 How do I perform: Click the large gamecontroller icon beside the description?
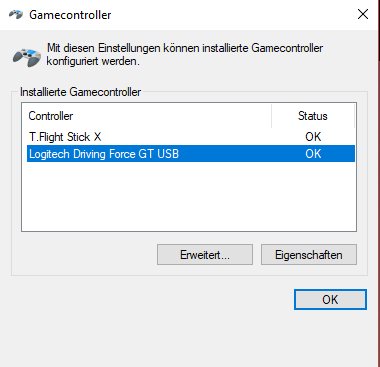[x=27, y=57]
